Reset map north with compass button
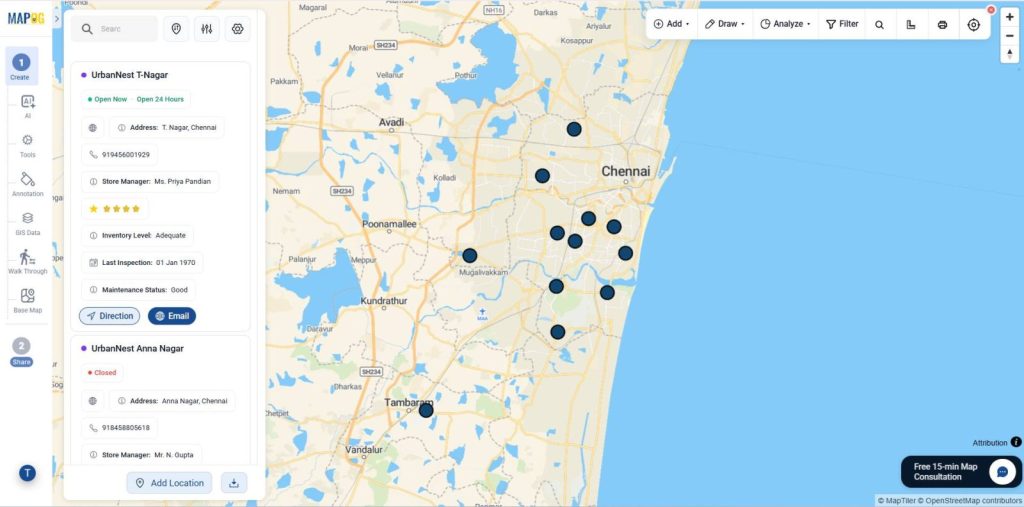 1010,54
